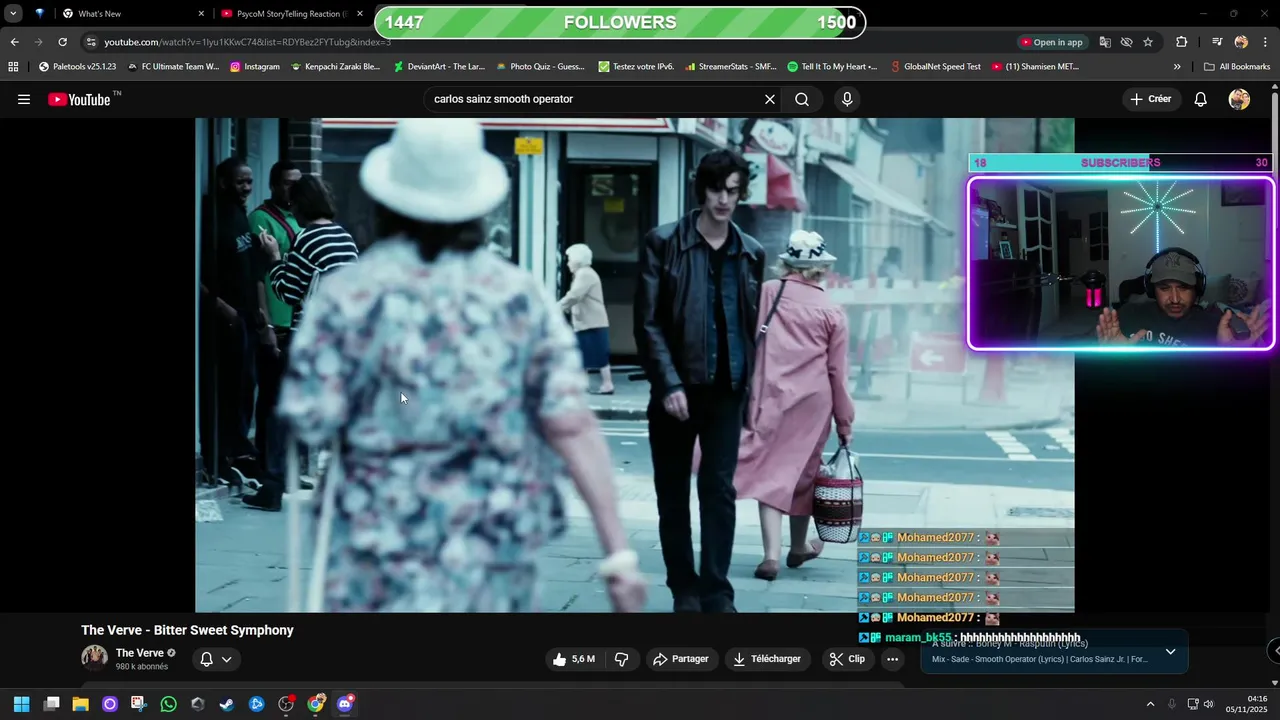The width and height of the screenshot is (1280, 720).
Task: Open the browser three-dot menu
Action: point(1266,42)
